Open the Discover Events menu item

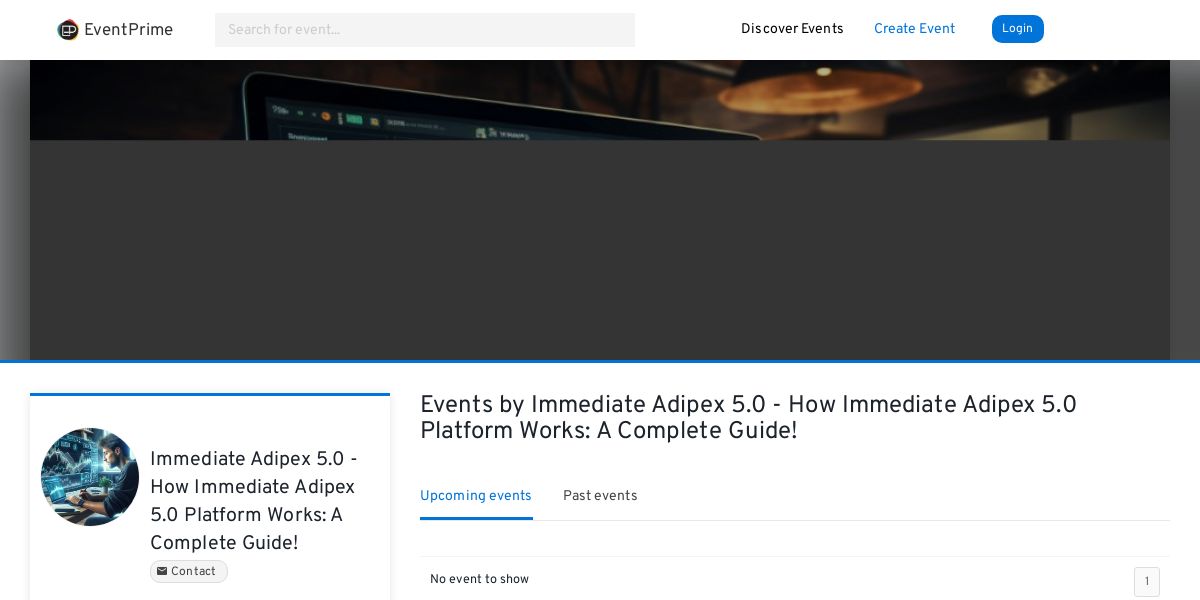(x=792, y=29)
